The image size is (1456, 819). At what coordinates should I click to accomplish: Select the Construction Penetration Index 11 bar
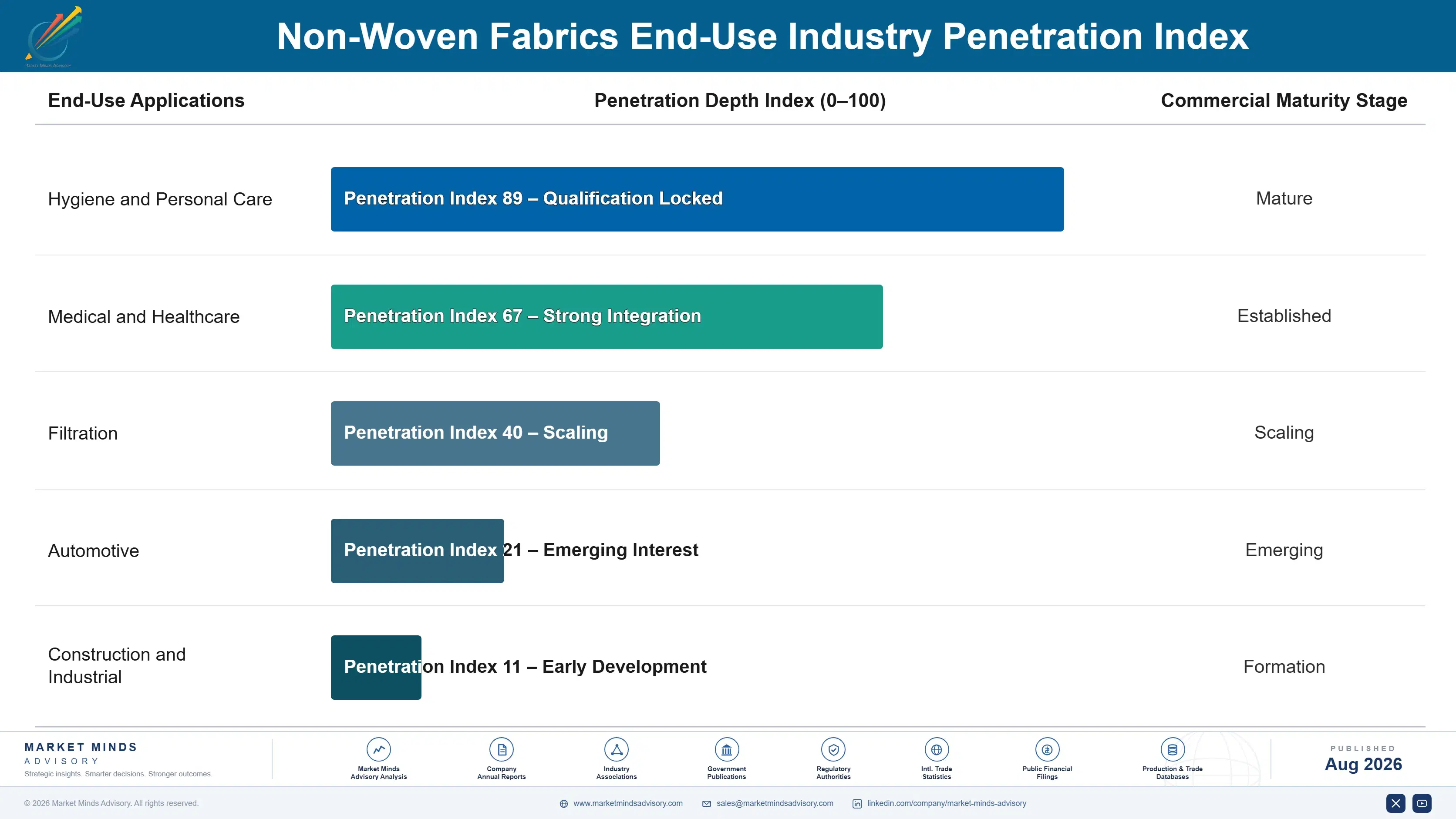376,667
